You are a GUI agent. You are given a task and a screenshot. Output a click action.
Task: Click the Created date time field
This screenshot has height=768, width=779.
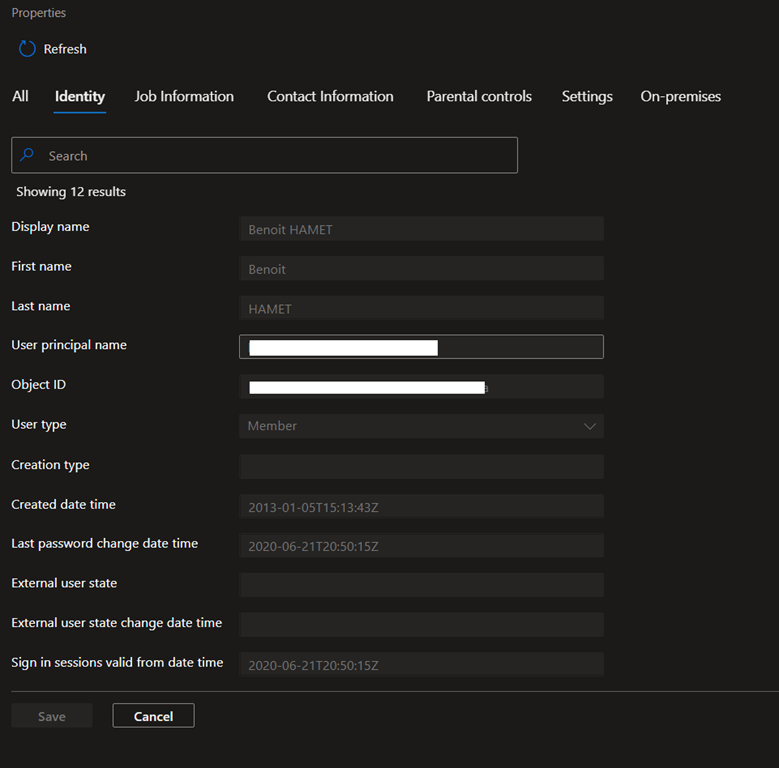(421, 507)
